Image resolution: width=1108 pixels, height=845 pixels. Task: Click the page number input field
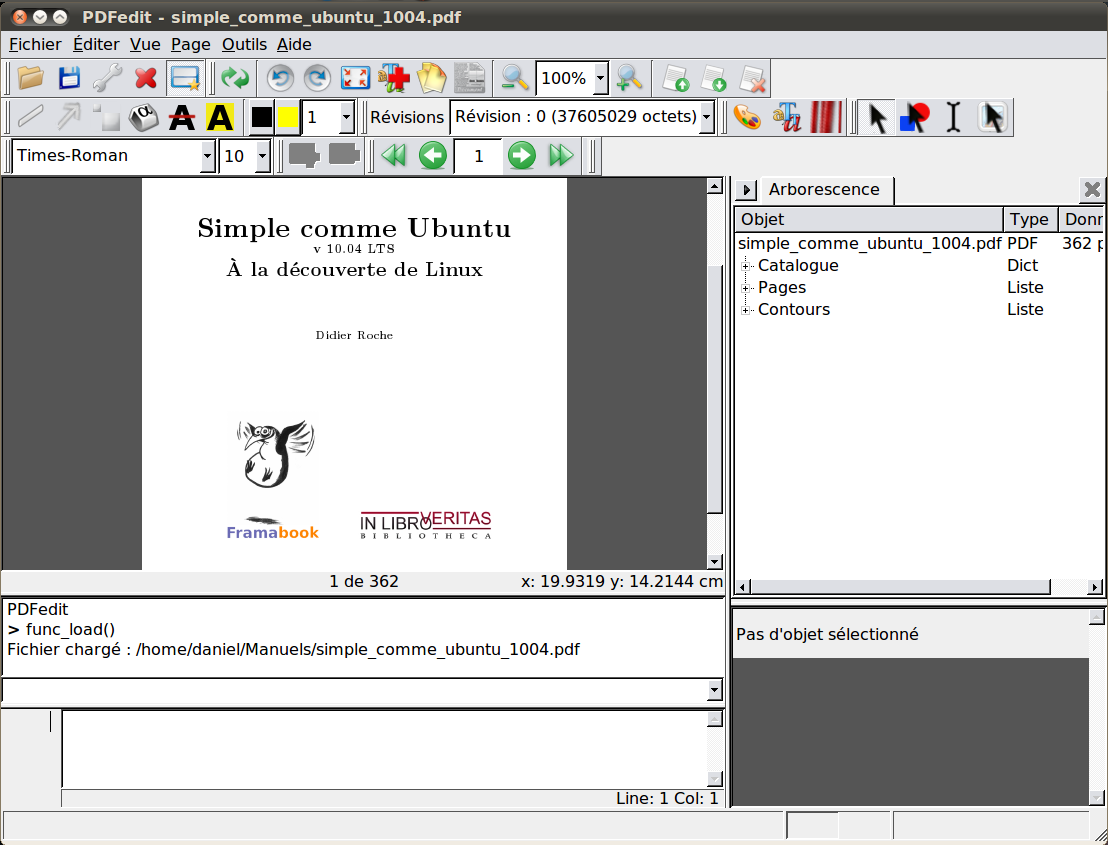pyautogui.click(x=478, y=156)
